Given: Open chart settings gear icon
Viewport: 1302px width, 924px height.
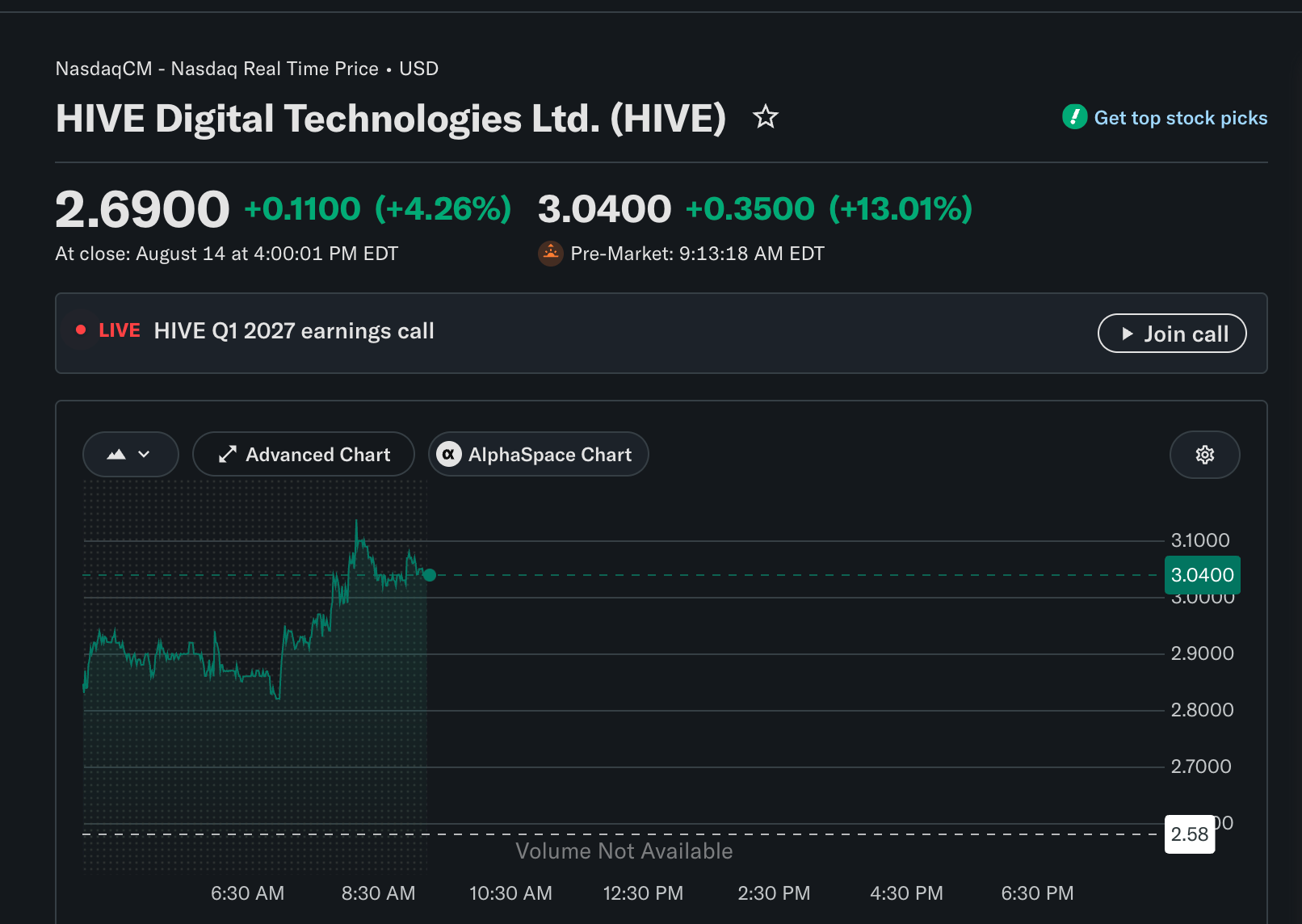Looking at the screenshot, I should coord(1205,455).
